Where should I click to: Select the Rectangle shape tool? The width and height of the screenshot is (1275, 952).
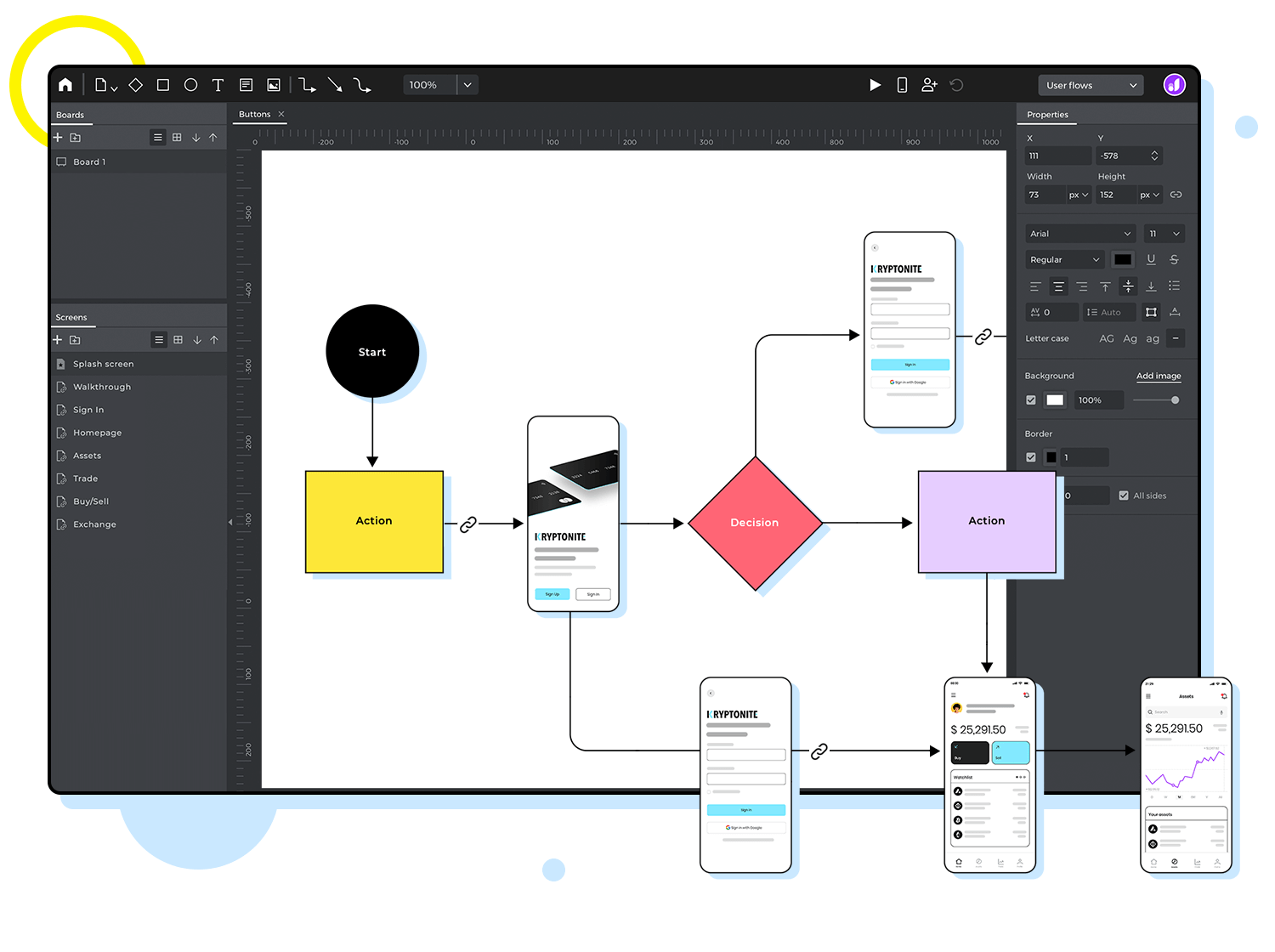pos(163,85)
